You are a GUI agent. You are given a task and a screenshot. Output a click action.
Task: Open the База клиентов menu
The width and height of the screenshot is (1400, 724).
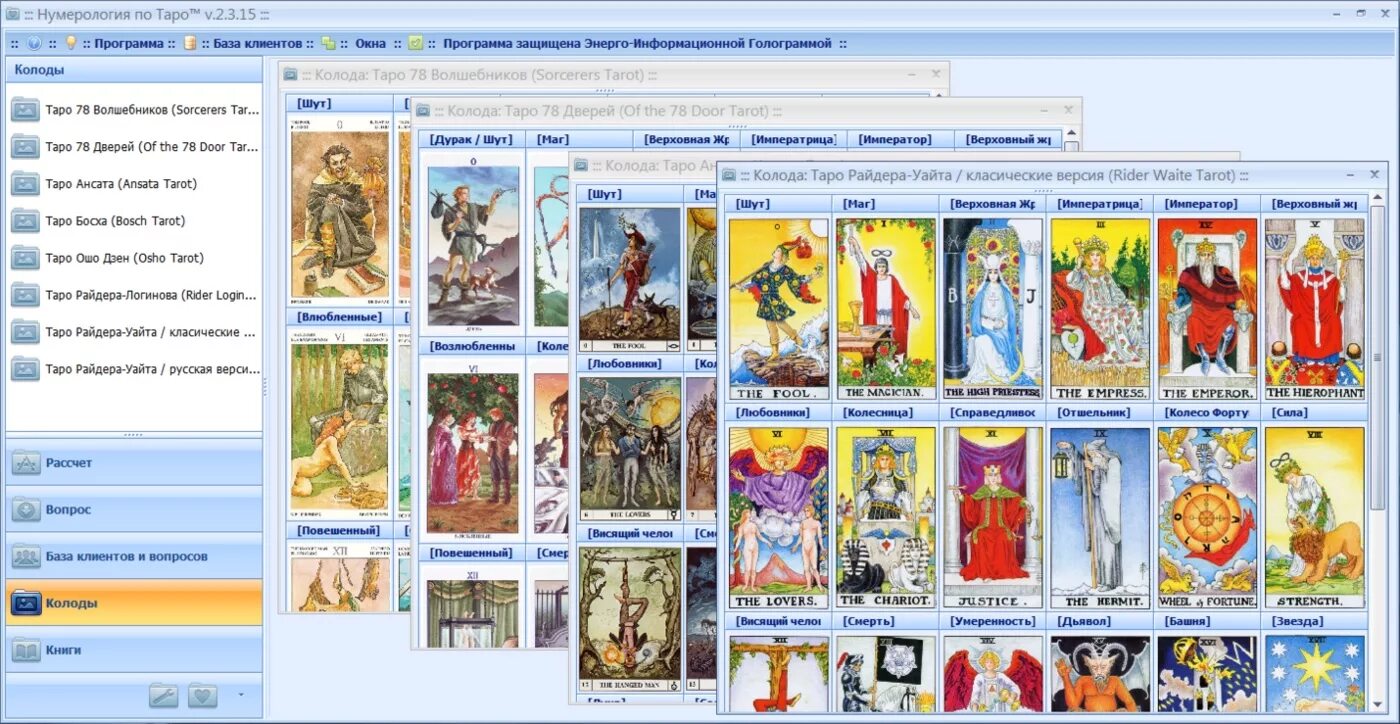pos(257,43)
